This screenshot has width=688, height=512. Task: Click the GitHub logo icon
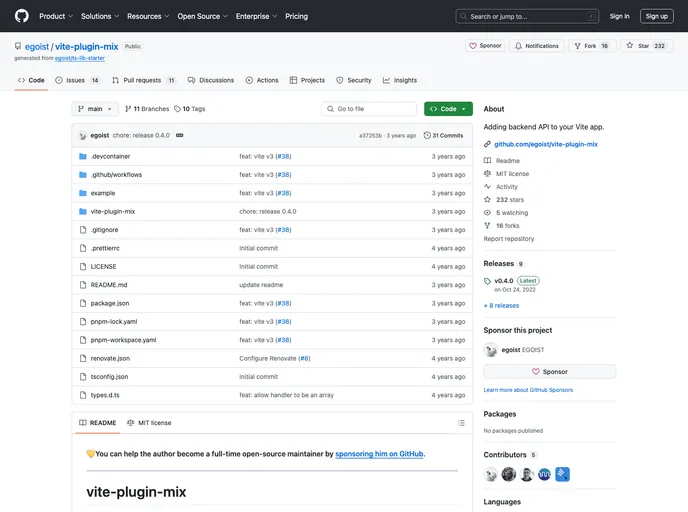(x=22, y=16)
